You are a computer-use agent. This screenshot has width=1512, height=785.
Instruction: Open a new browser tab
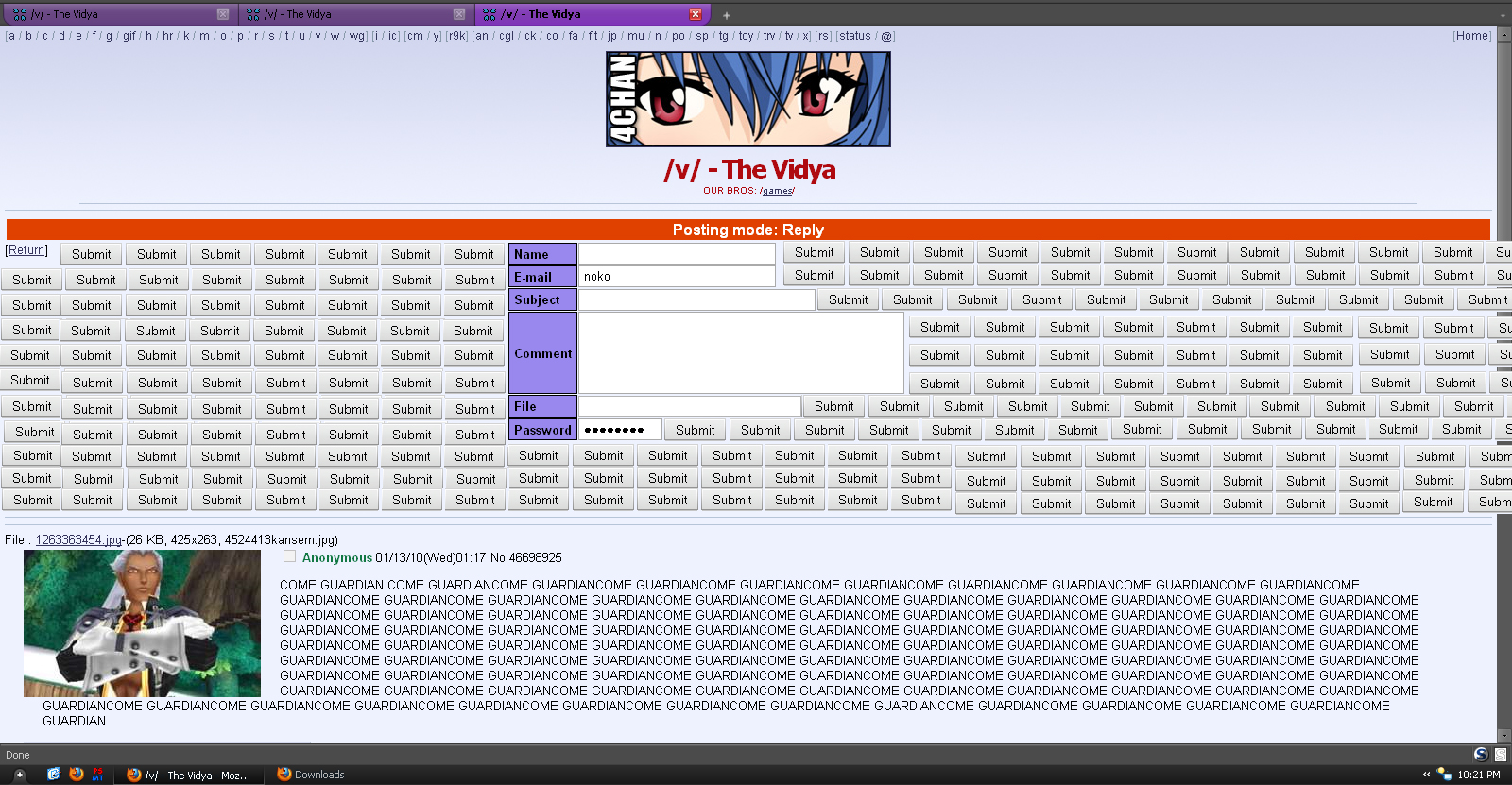click(x=726, y=15)
